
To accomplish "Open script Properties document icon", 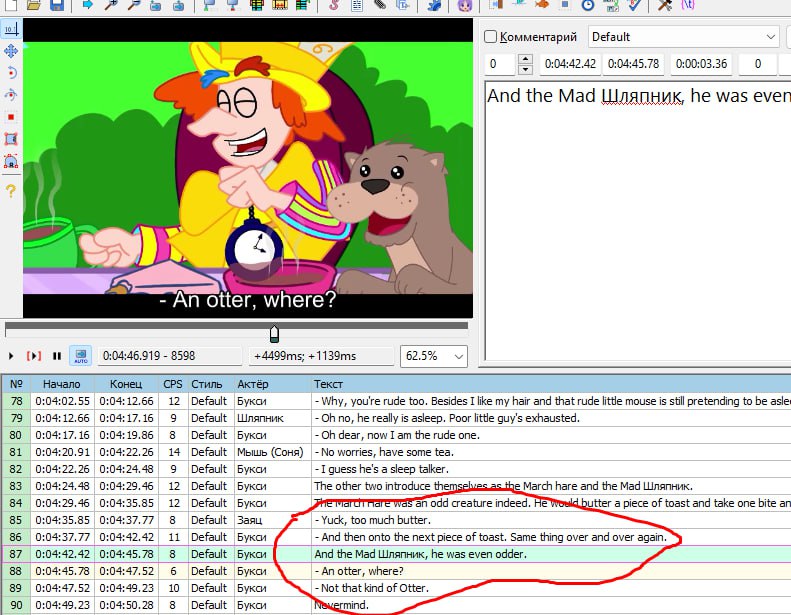I will click(x=357, y=5).
